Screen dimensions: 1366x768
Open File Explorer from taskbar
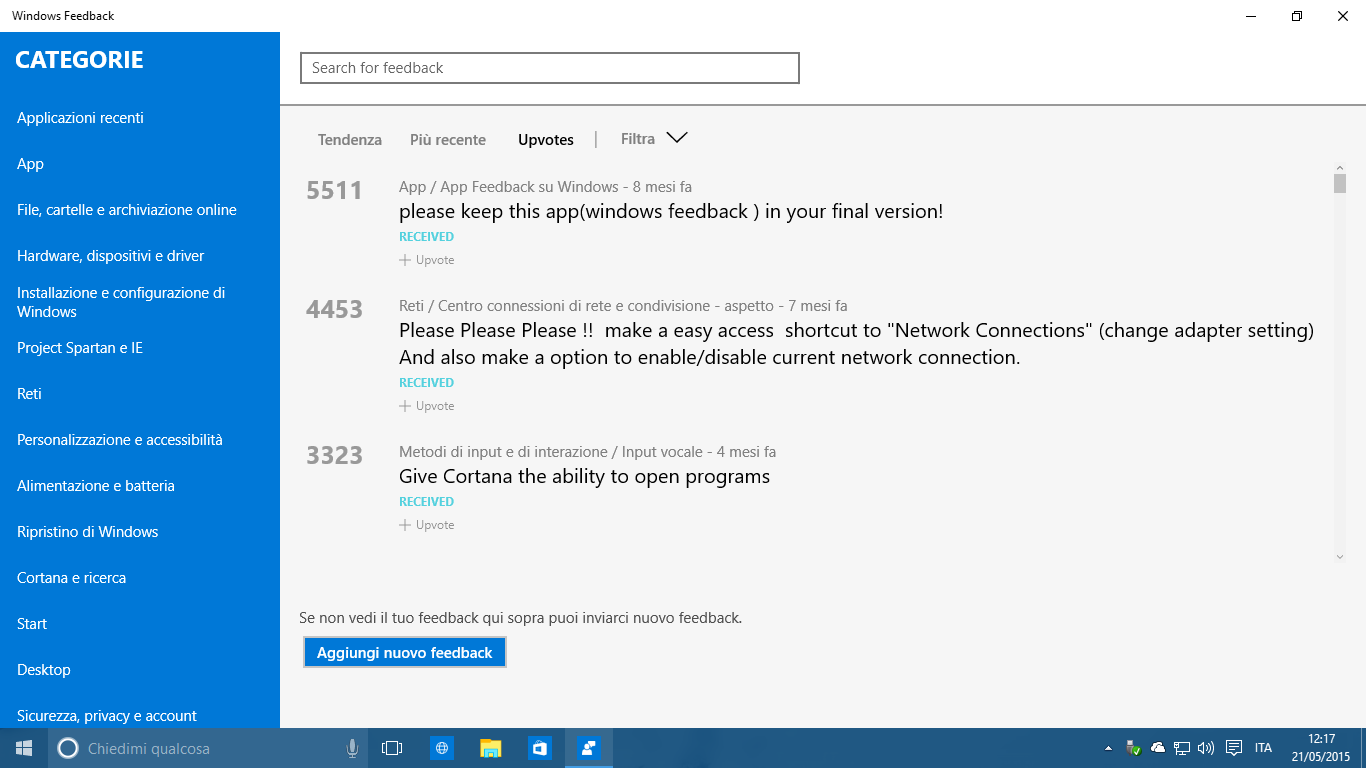490,748
